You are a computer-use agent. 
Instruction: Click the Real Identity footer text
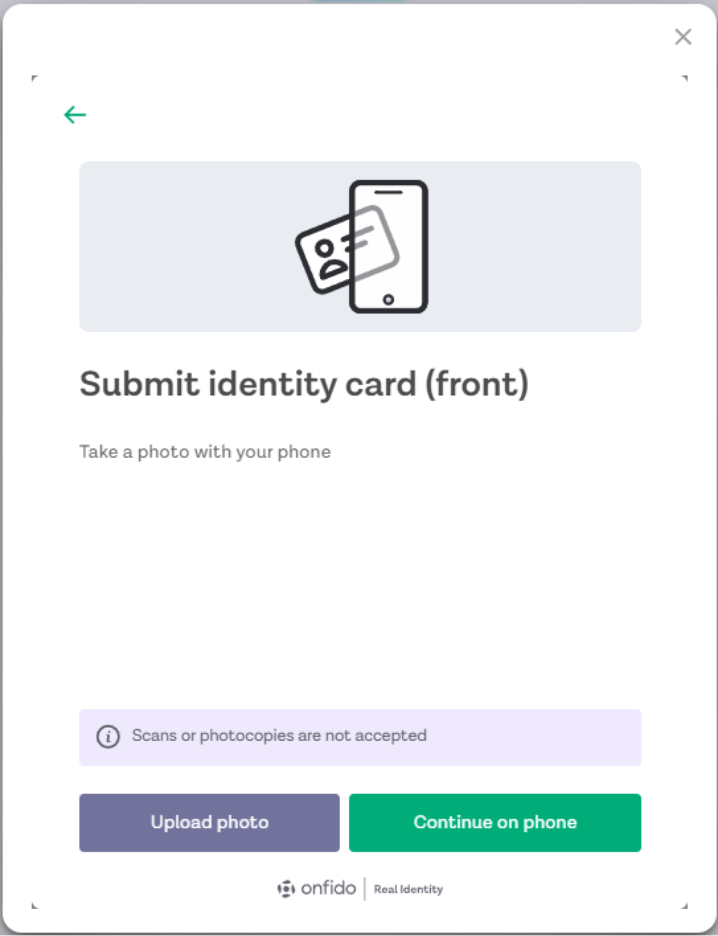(408, 889)
